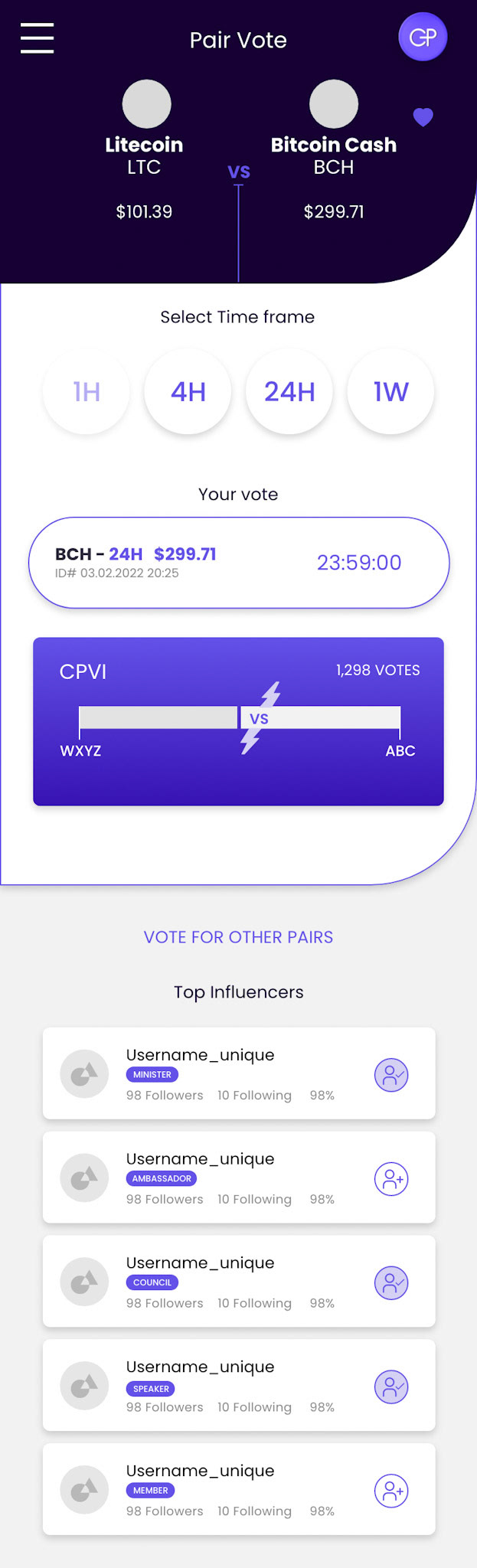Follow the Member influencer
Image resolution: width=477 pixels, height=1568 pixels.
pyautogui.click(x=390, y=1491)
